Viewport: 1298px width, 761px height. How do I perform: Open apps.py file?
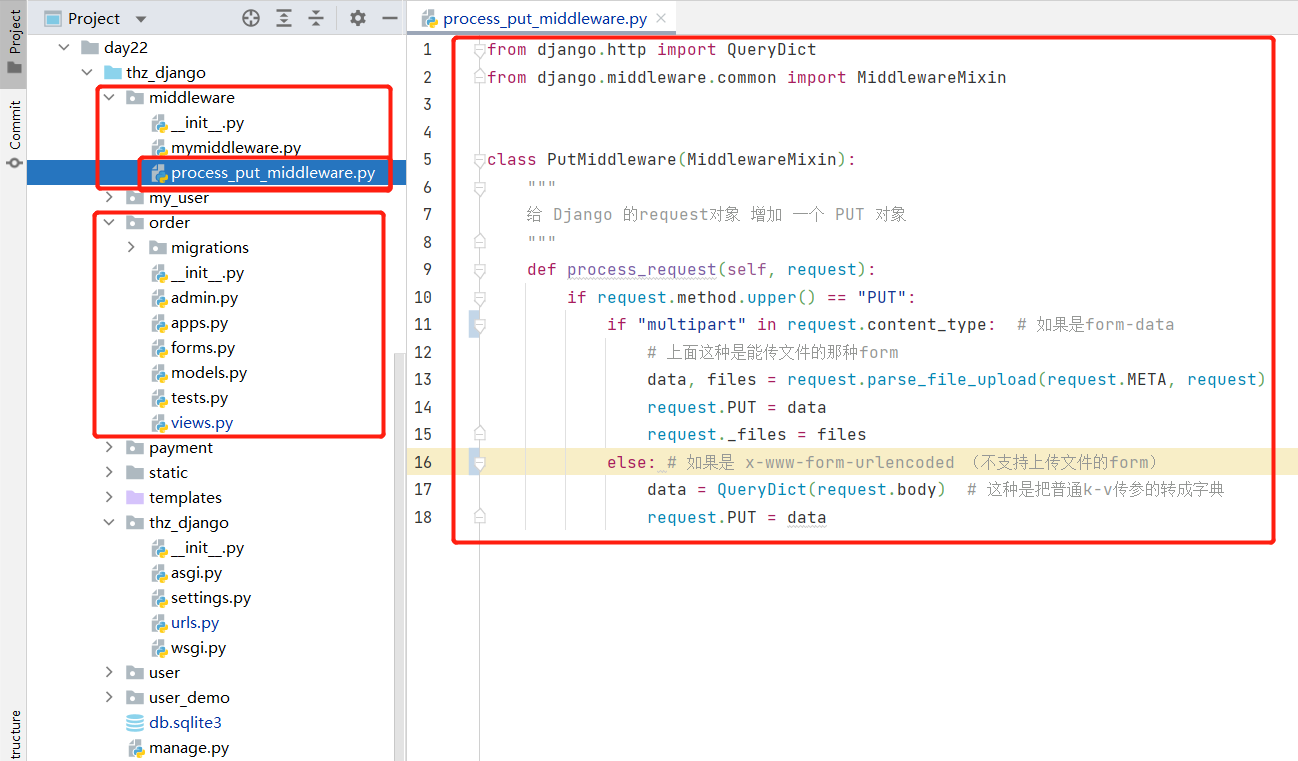[x=199, y=322]
